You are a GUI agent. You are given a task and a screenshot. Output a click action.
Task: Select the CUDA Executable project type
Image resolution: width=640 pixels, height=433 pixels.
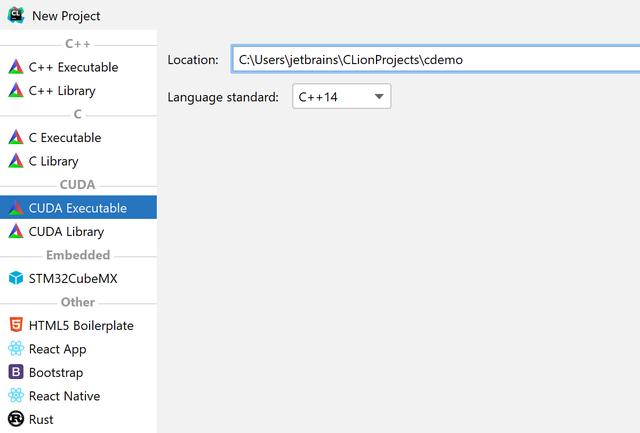pyautogui.click(x=78, y=208)
